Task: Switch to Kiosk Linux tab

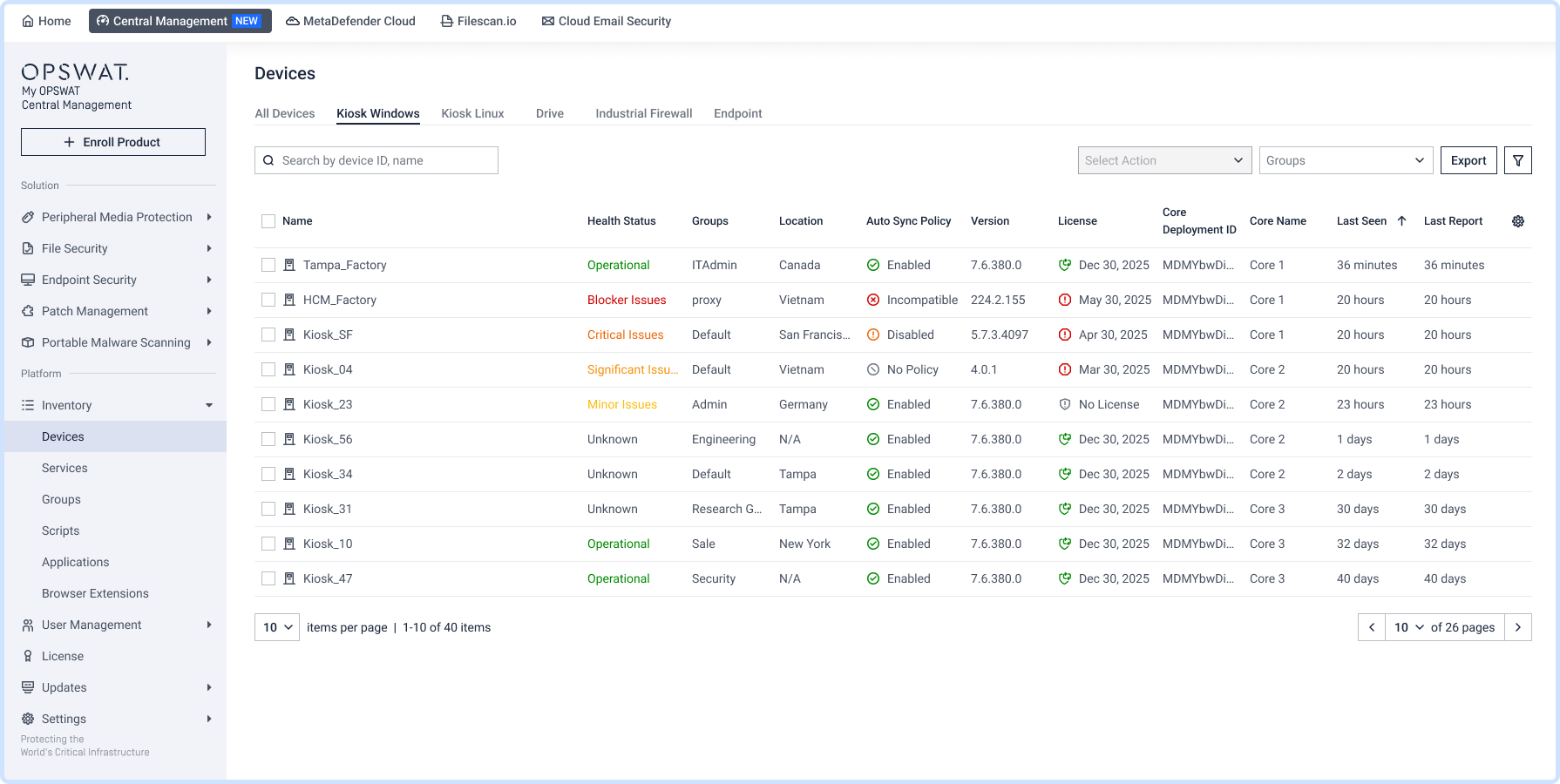Action: pyautogui.click(x=472, y=113)
